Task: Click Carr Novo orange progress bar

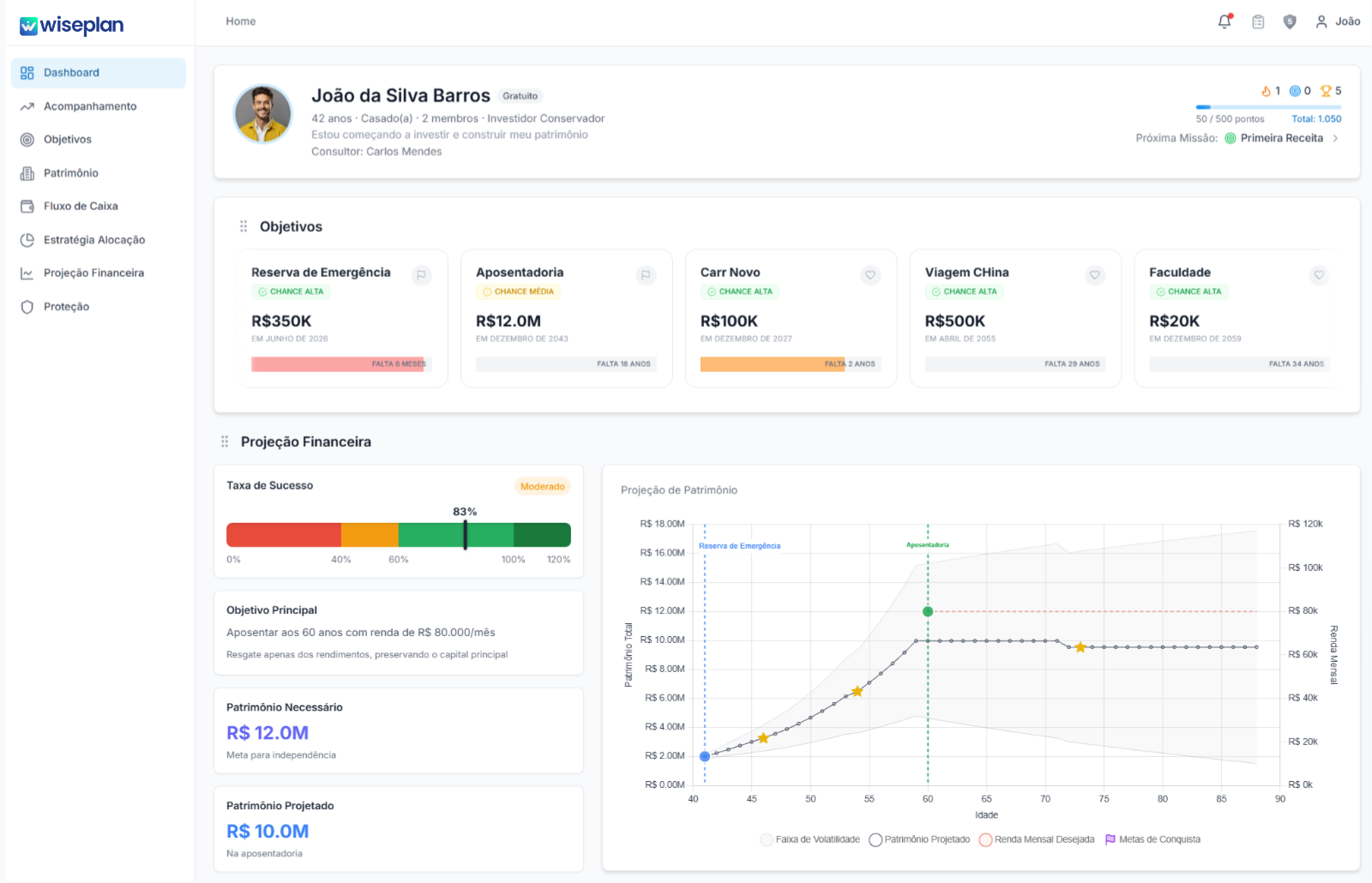Action: 773,364
